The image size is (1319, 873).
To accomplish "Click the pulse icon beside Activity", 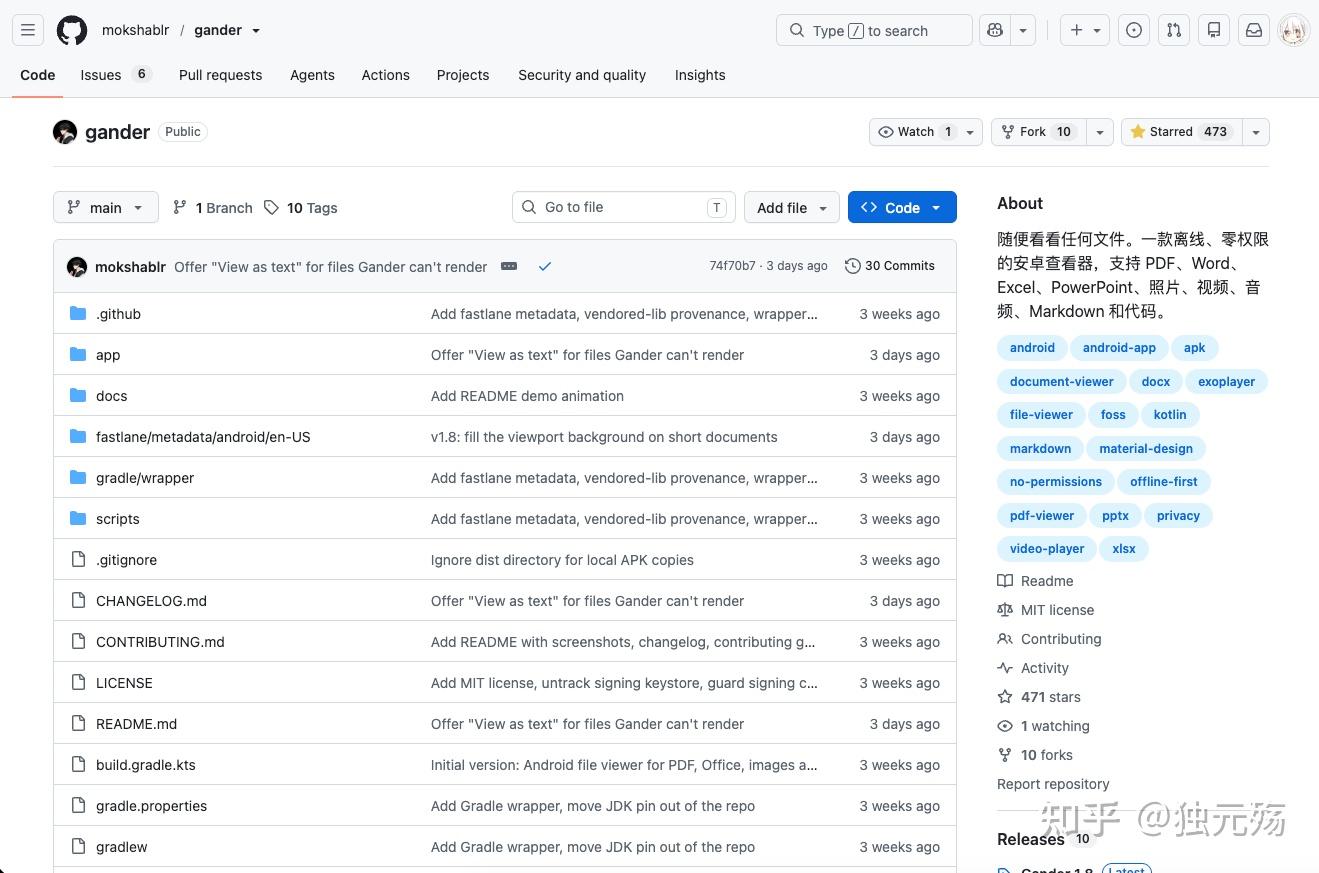I will point(1005,668).
